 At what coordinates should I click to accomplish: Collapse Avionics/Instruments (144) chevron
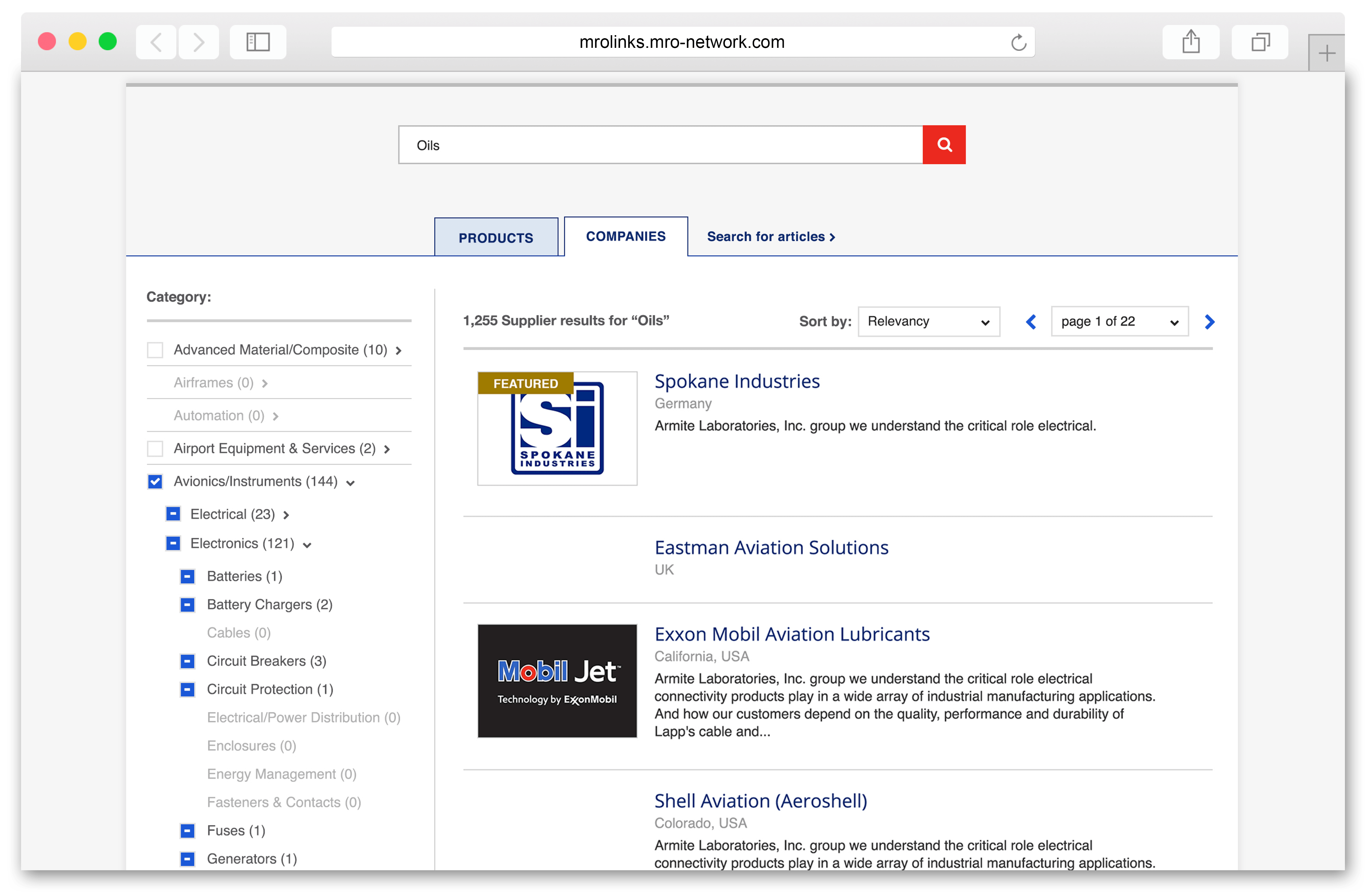[350, 482]
